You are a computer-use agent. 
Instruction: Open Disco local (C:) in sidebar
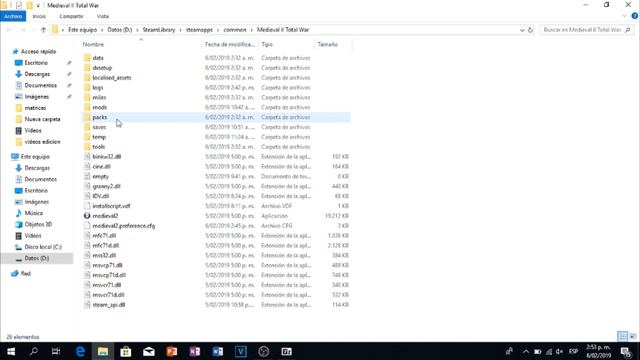43,247
